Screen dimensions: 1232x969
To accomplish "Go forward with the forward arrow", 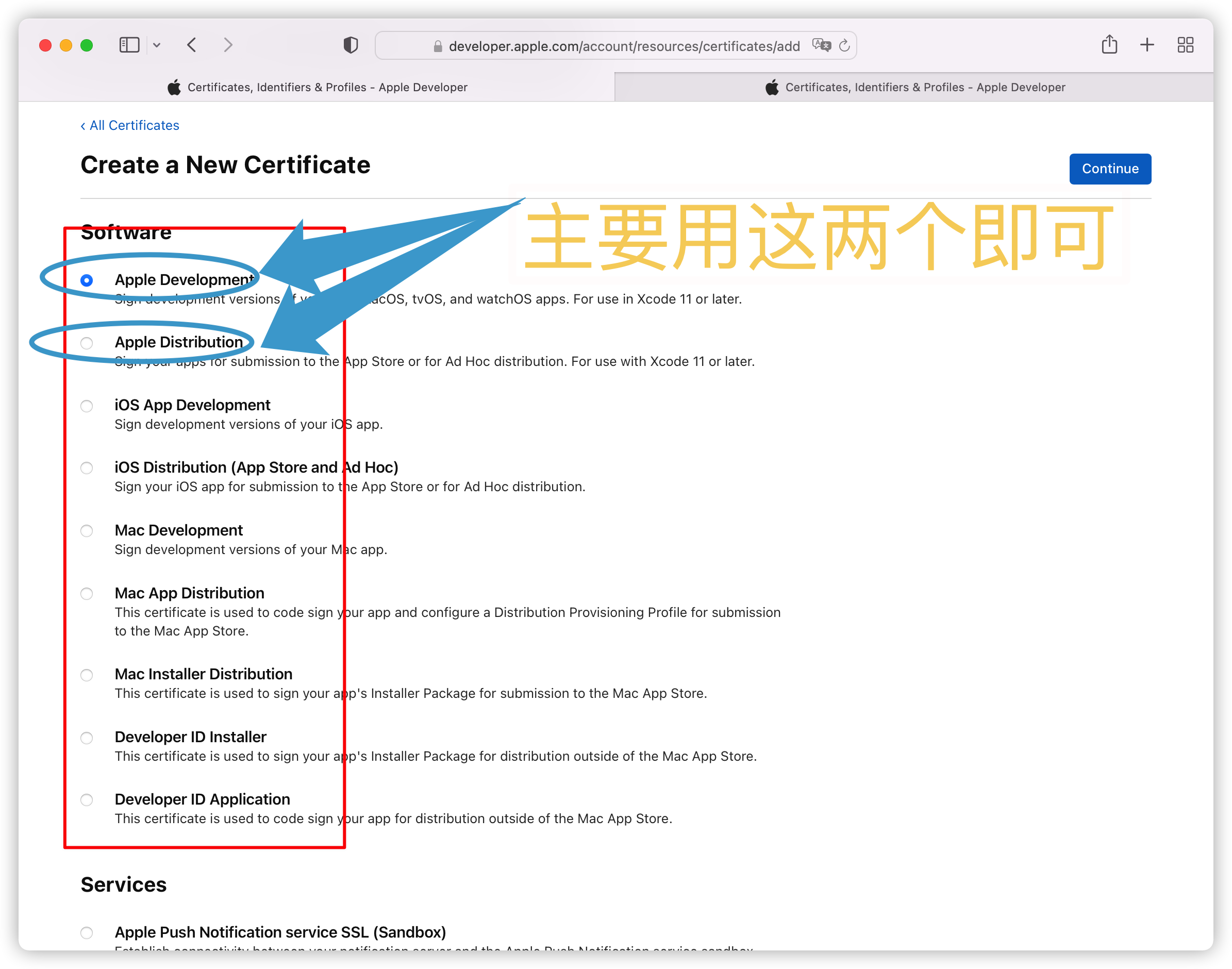I will tap(228, 45).
